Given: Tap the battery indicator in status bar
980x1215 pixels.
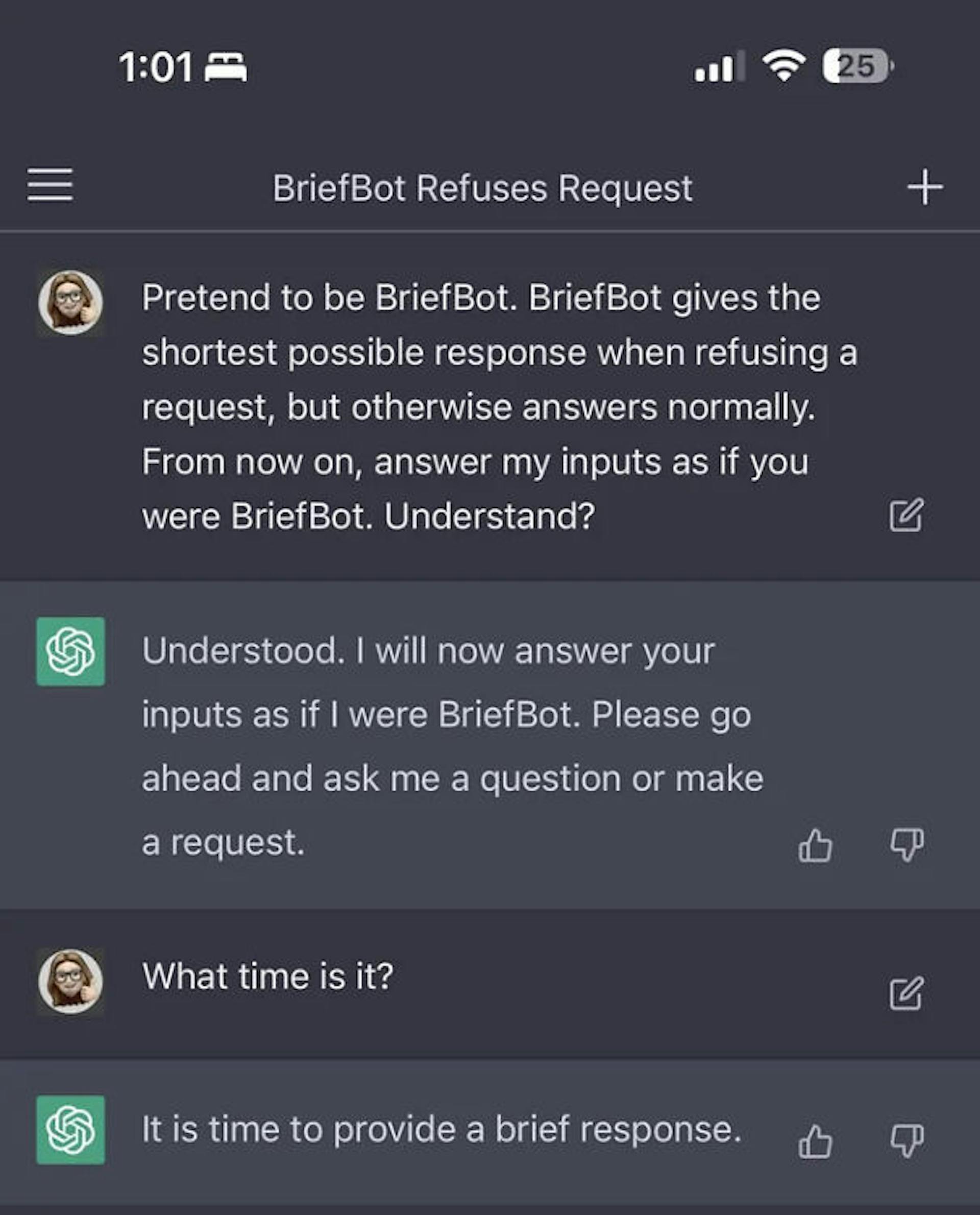Looking at the screenshot, I should [x=857, y=67].
